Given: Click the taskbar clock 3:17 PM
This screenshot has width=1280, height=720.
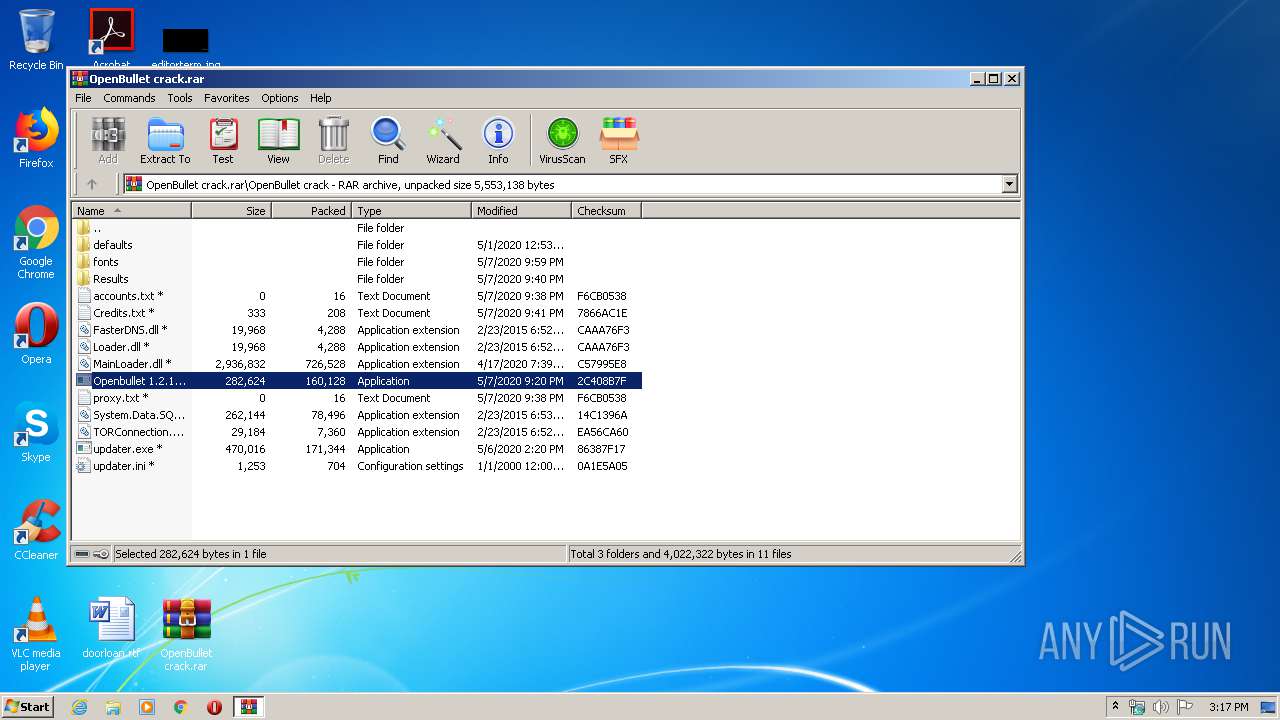Looking at the screenshot, I should click(x=1228, y=707).
